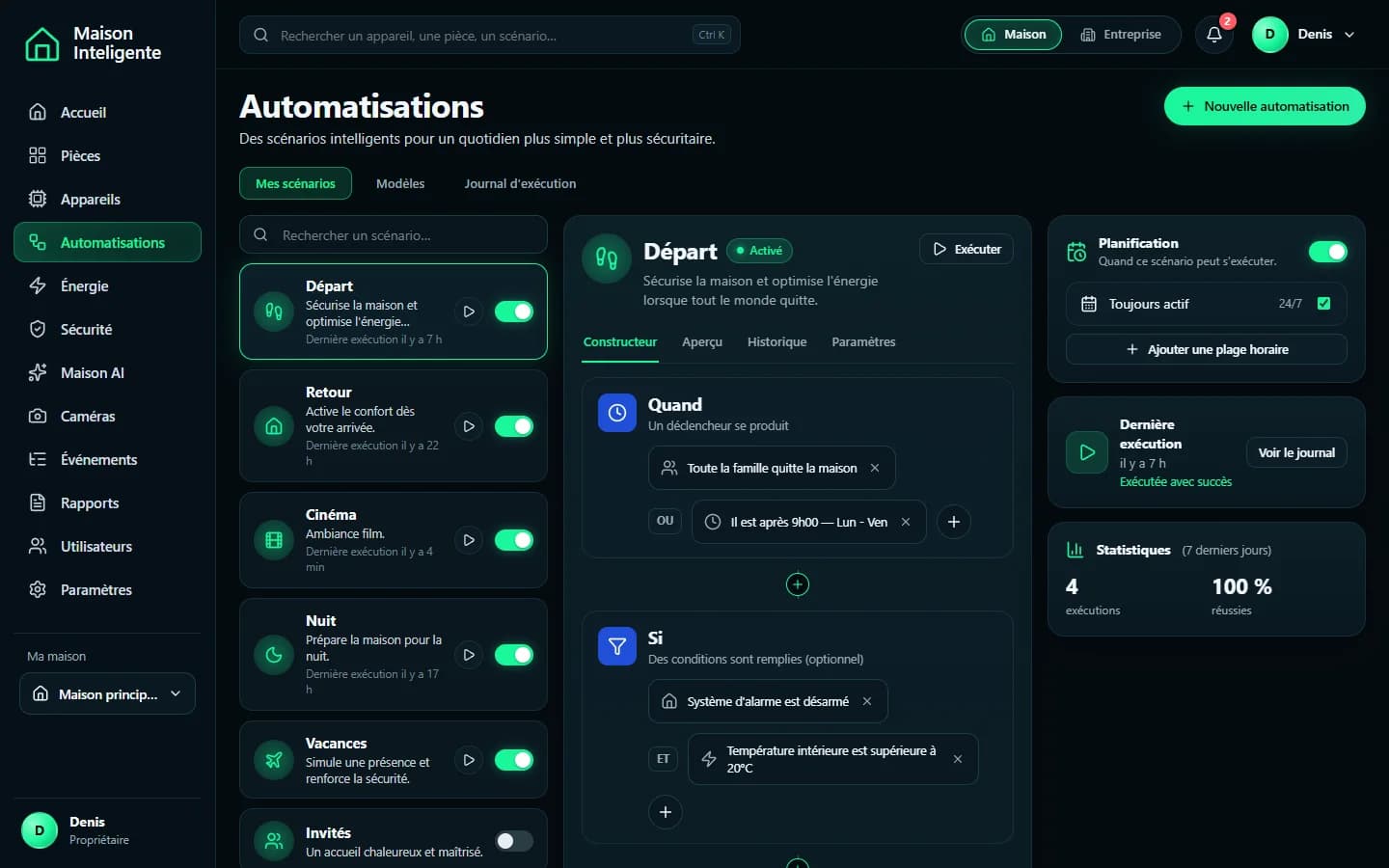Image resolution: width=1389 pixels, height=868 pixels.
Task: Remove condition Système d'alarme est désarmé
Action: [867, 701]
